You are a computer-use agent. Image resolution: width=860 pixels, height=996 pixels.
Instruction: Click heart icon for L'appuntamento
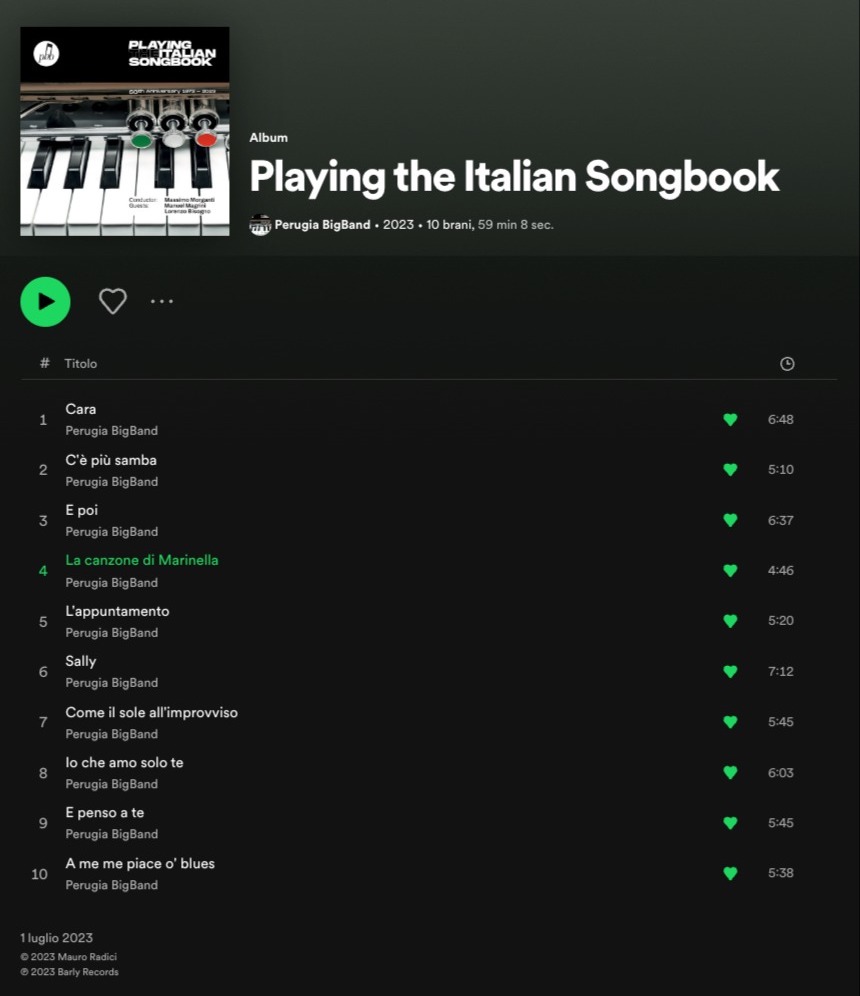tap(730, 621)
